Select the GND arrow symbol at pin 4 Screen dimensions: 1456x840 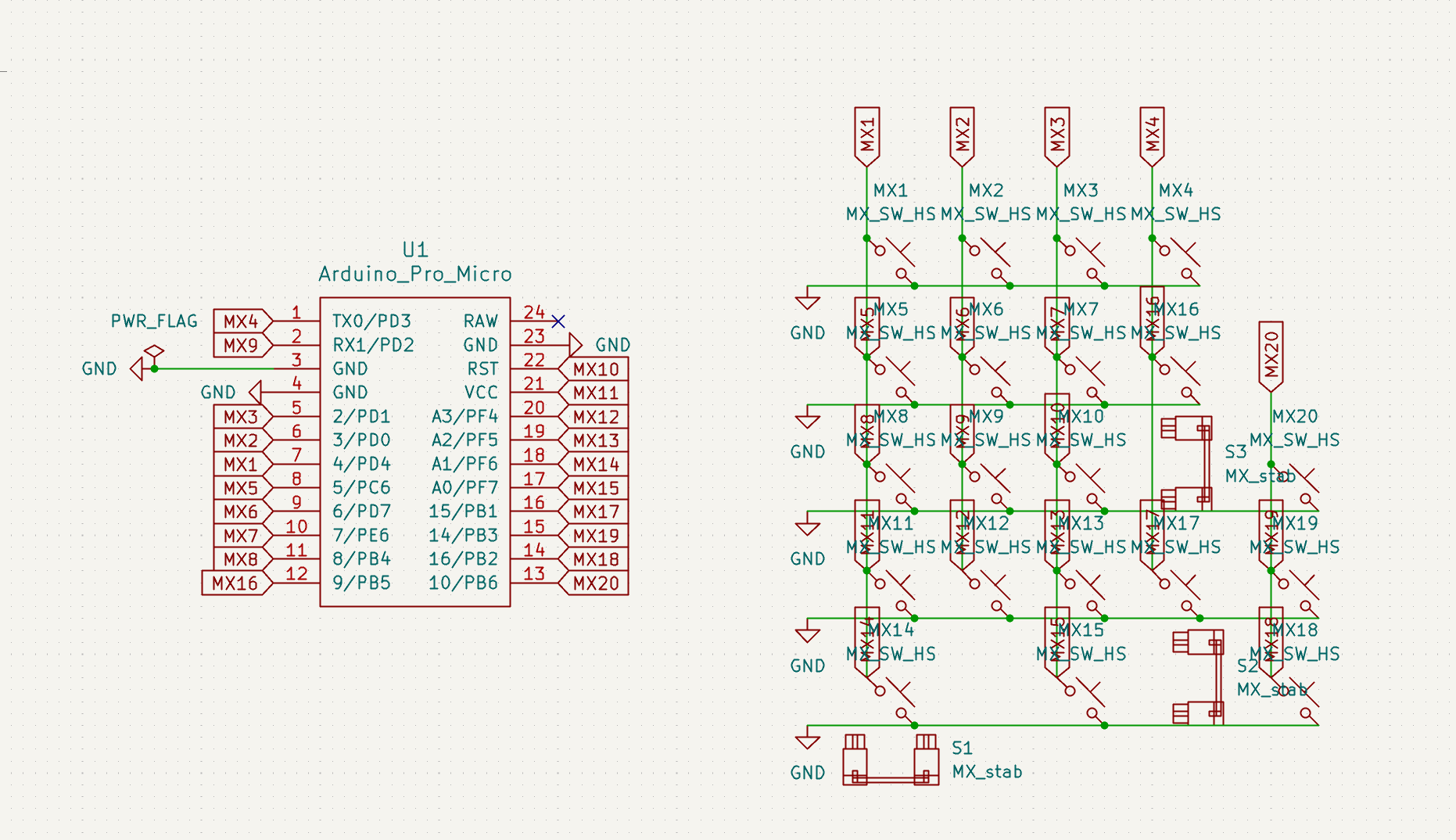(x=255, y=392)
